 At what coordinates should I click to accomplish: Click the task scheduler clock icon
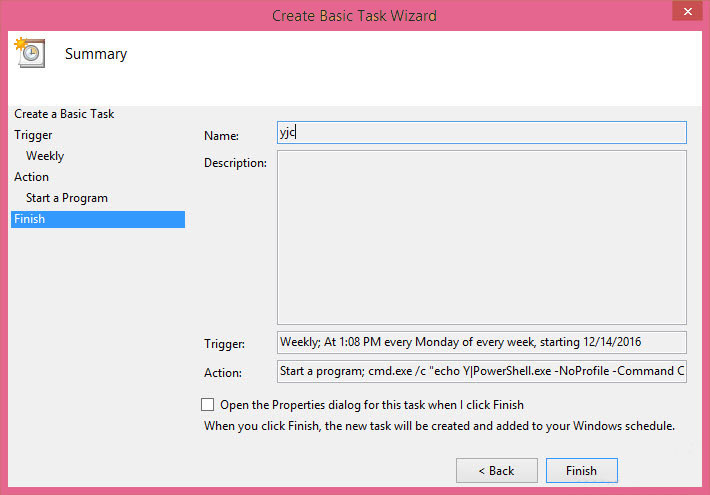(30, 53)
